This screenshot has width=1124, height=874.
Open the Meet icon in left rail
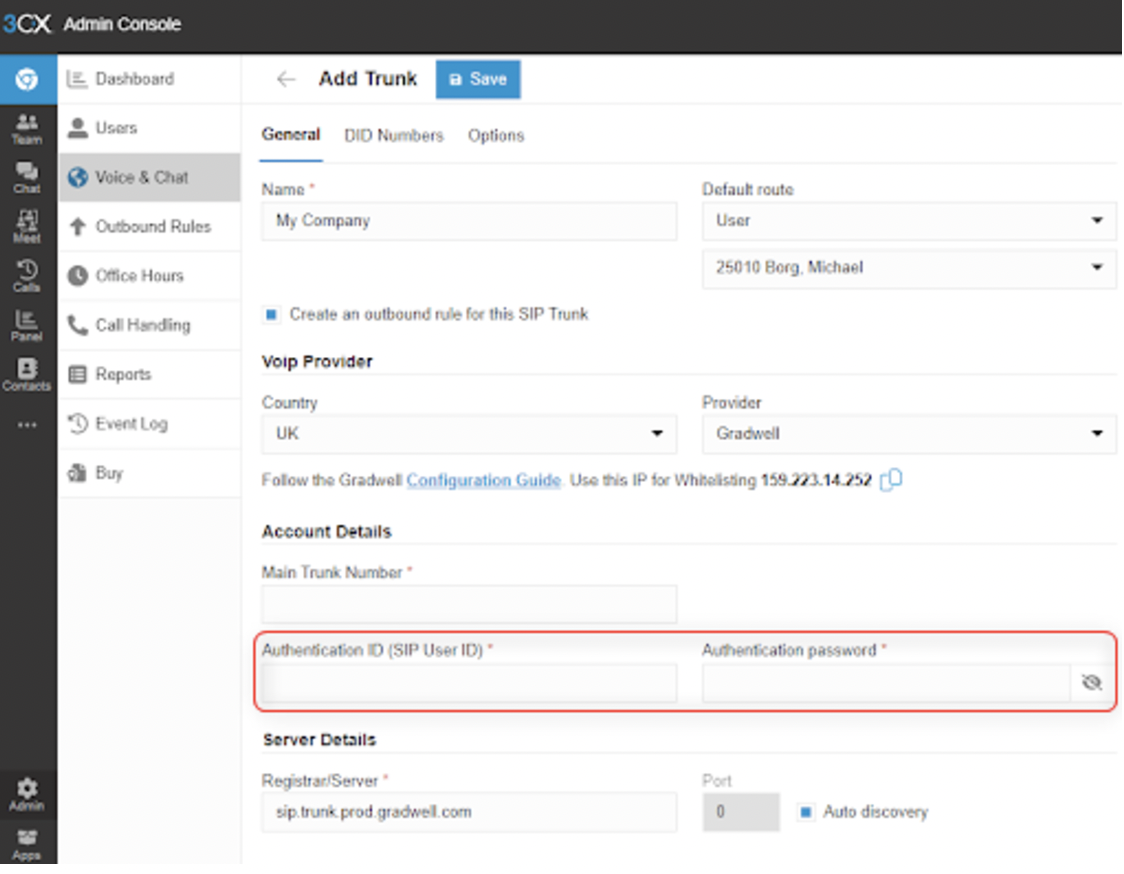coord(27,227)
